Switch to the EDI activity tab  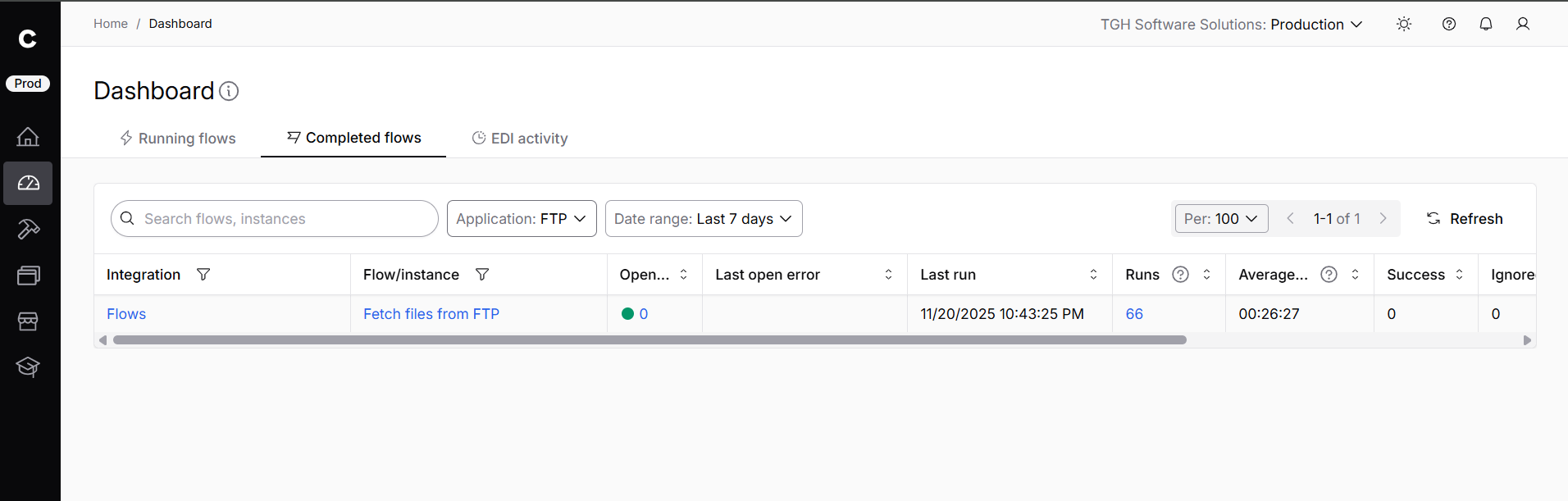pos(520,139)
